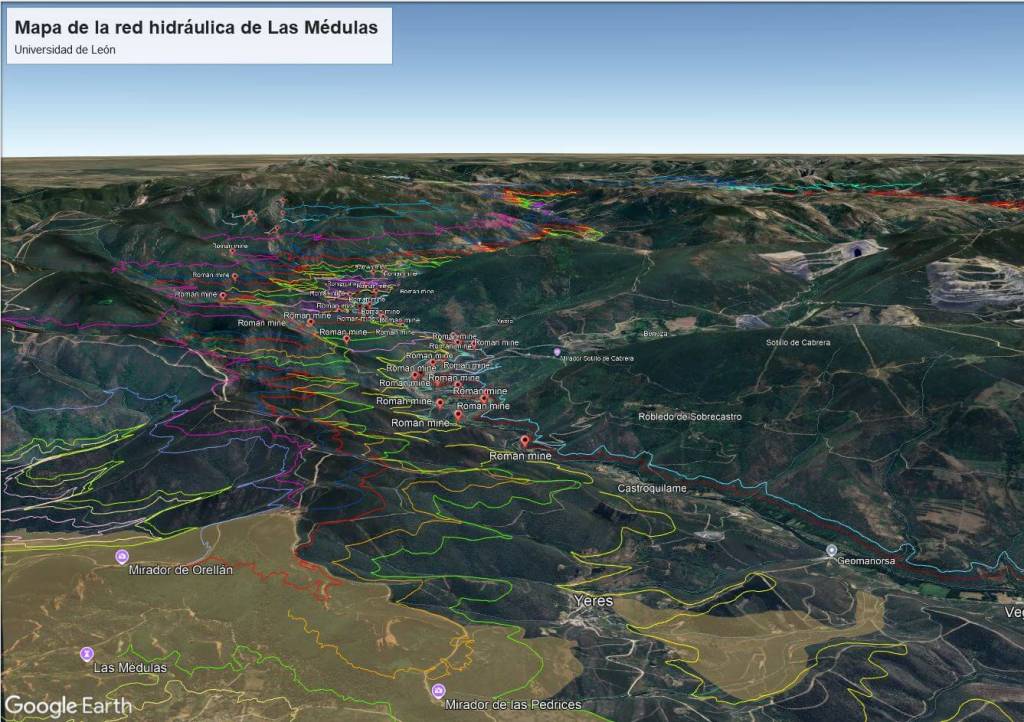
Task: Click the Roman mine red pin nearest Castroquilame
Action: (525, 441)
